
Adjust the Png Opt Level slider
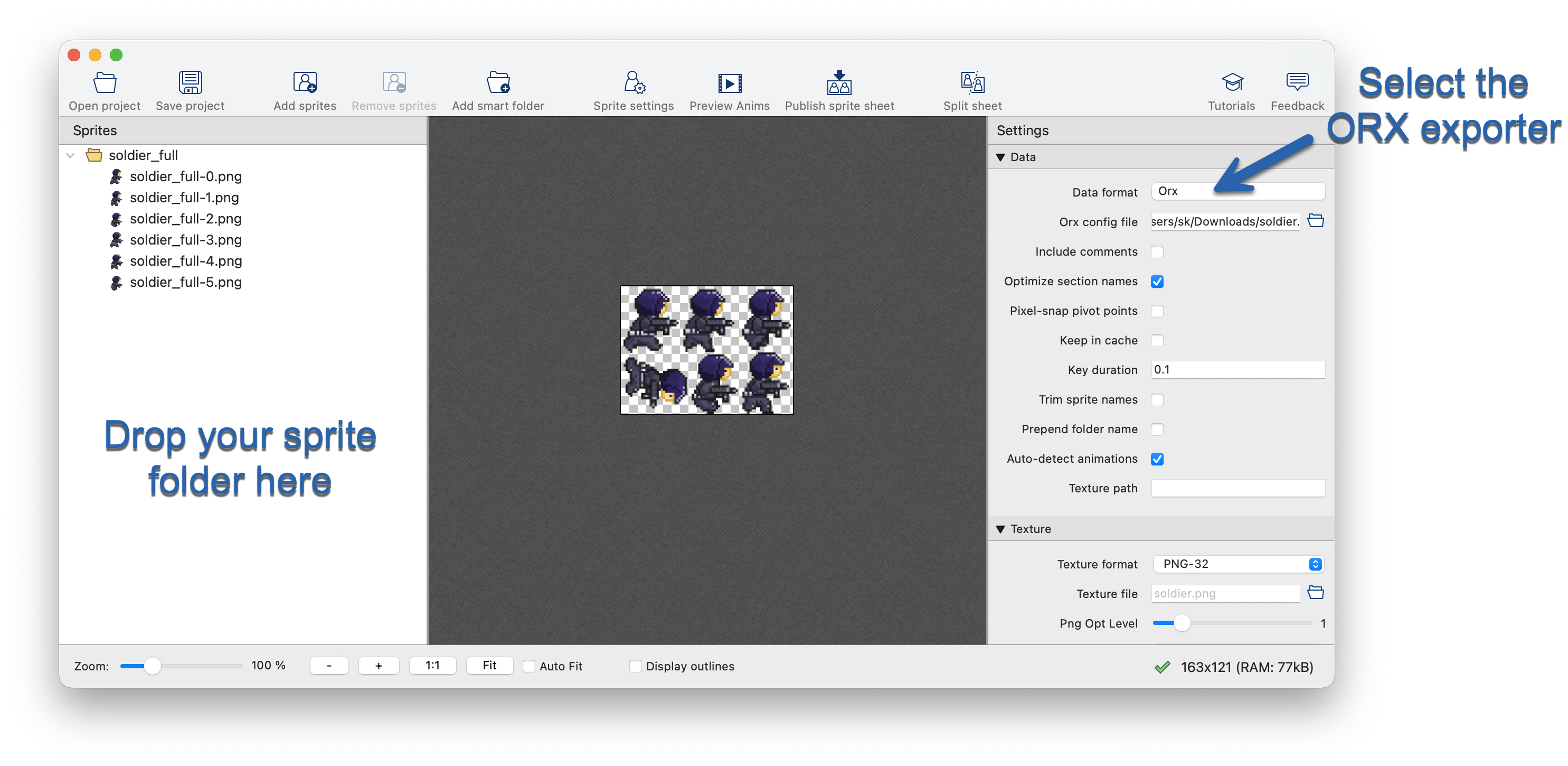[1181, 623]
